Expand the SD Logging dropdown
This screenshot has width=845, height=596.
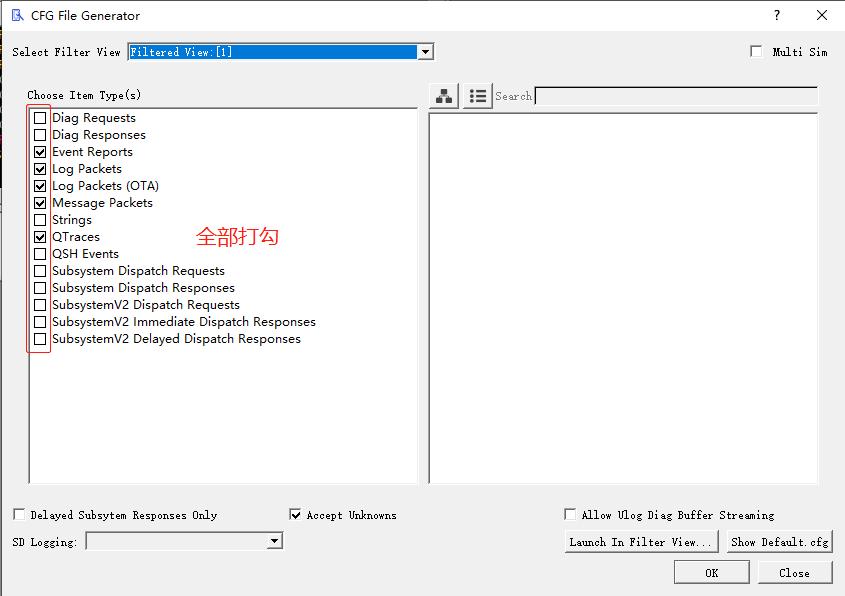(273, 540)
